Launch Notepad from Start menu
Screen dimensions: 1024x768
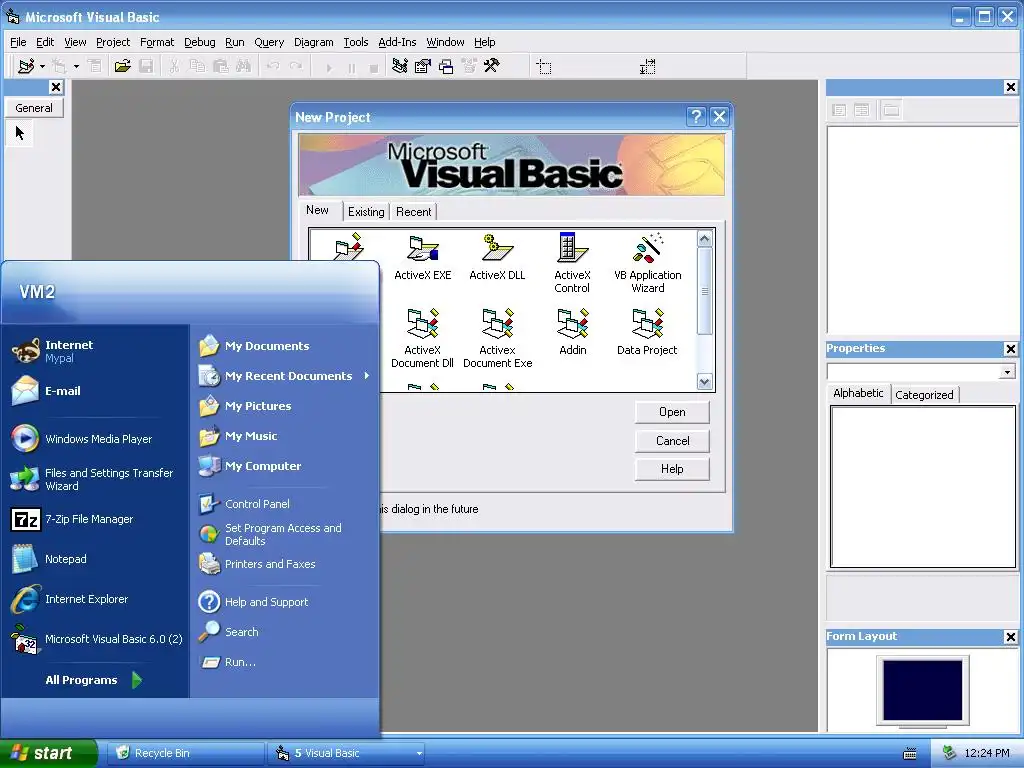click(65, 559)
